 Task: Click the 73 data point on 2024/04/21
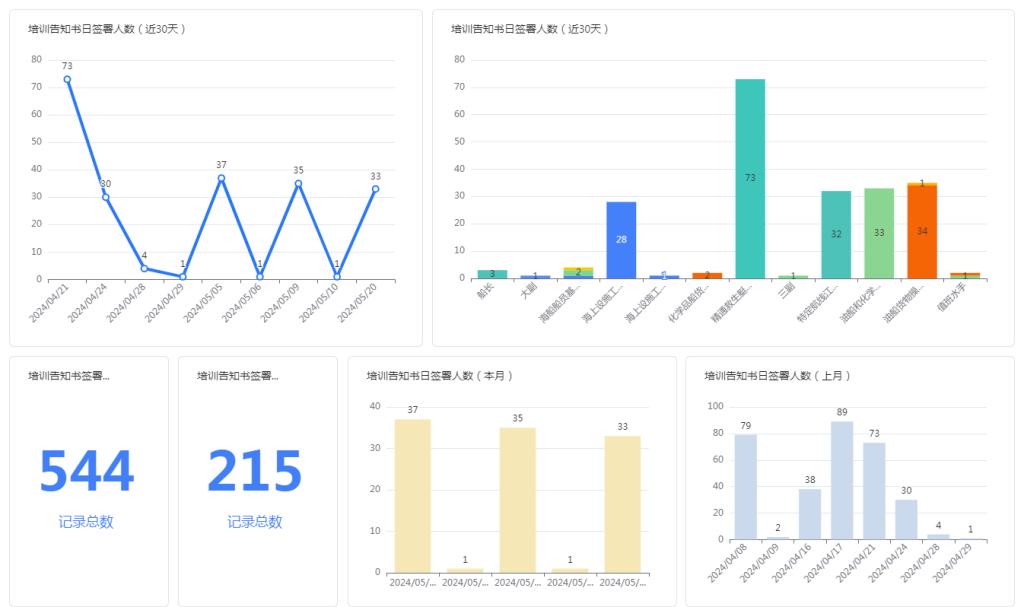[x=67, y=79]
